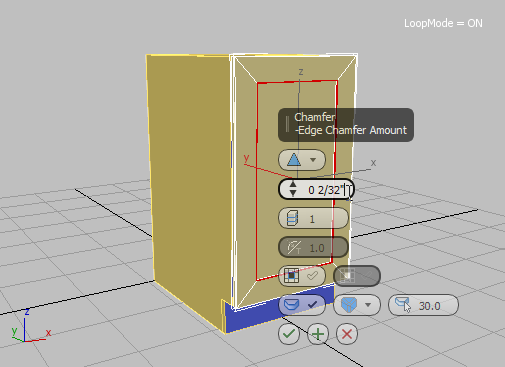Cancel the chamfer with the red X button
This screenshot has width=505, height=367.
click(x=347, y=334)
